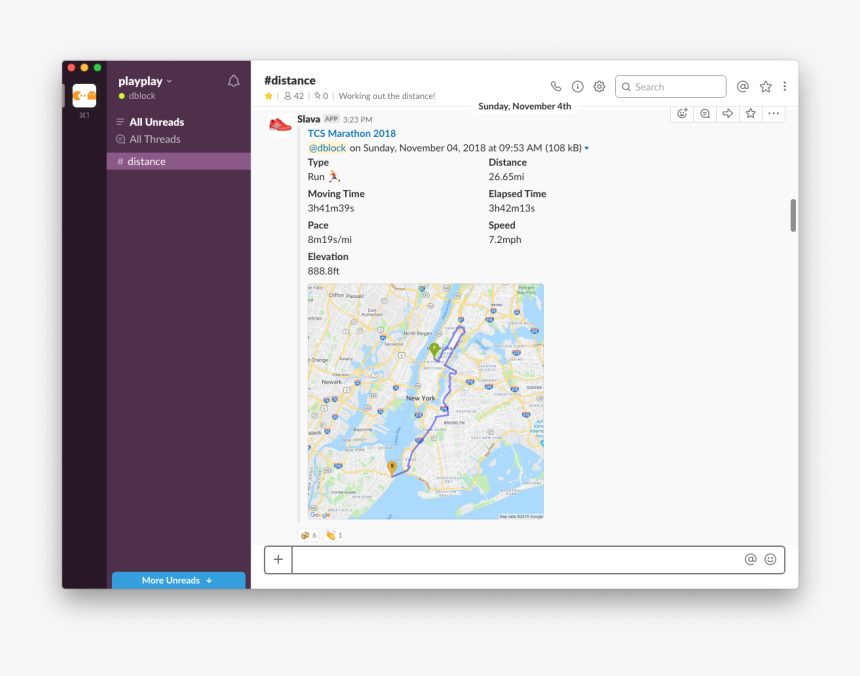Click the 'Working out the distance!' topic
Image resolution: width=860 pixels, height=676 pixels.
[x=387, y=96]
